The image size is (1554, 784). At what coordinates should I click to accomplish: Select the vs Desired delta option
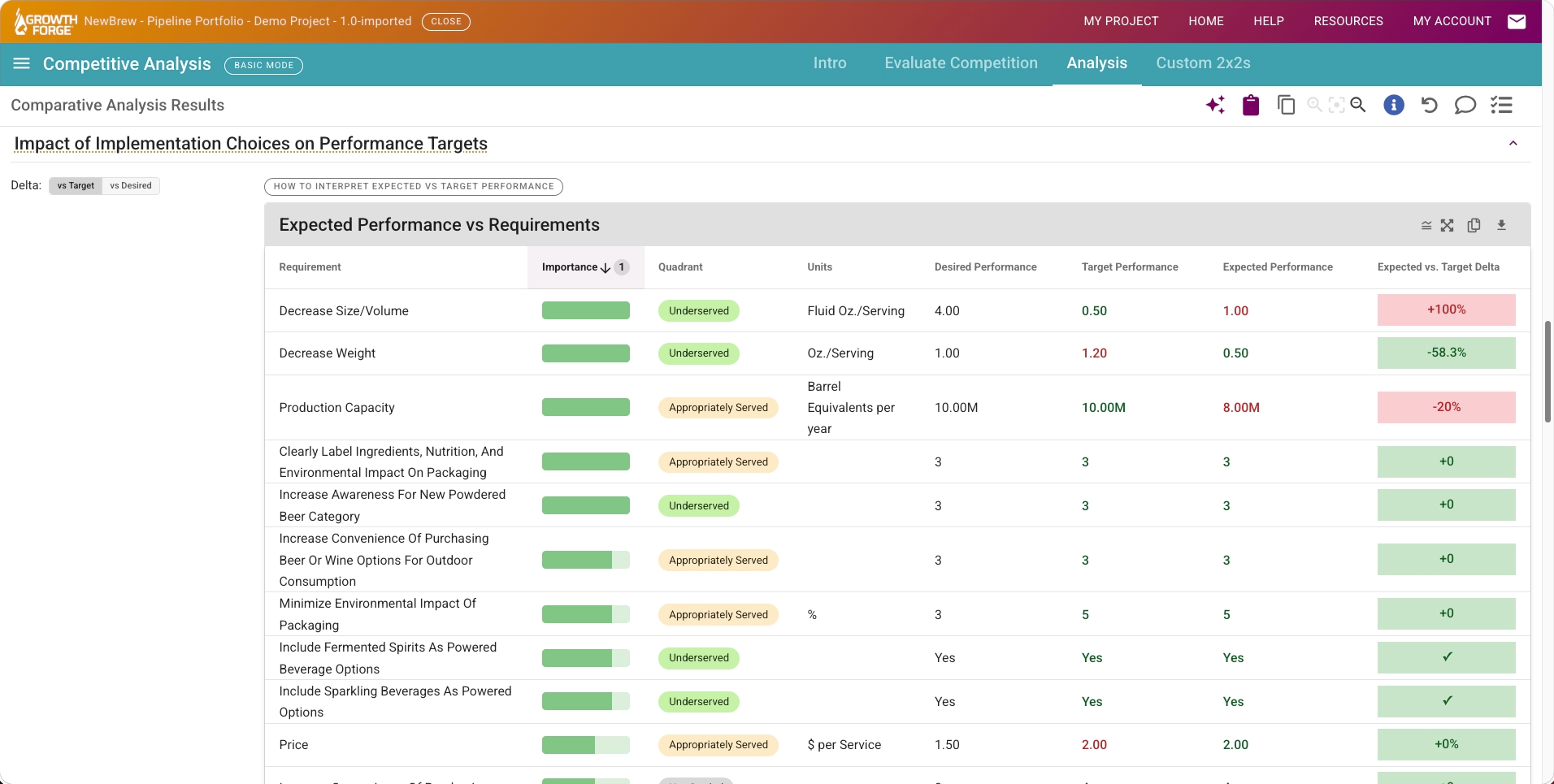pos(131,185)
